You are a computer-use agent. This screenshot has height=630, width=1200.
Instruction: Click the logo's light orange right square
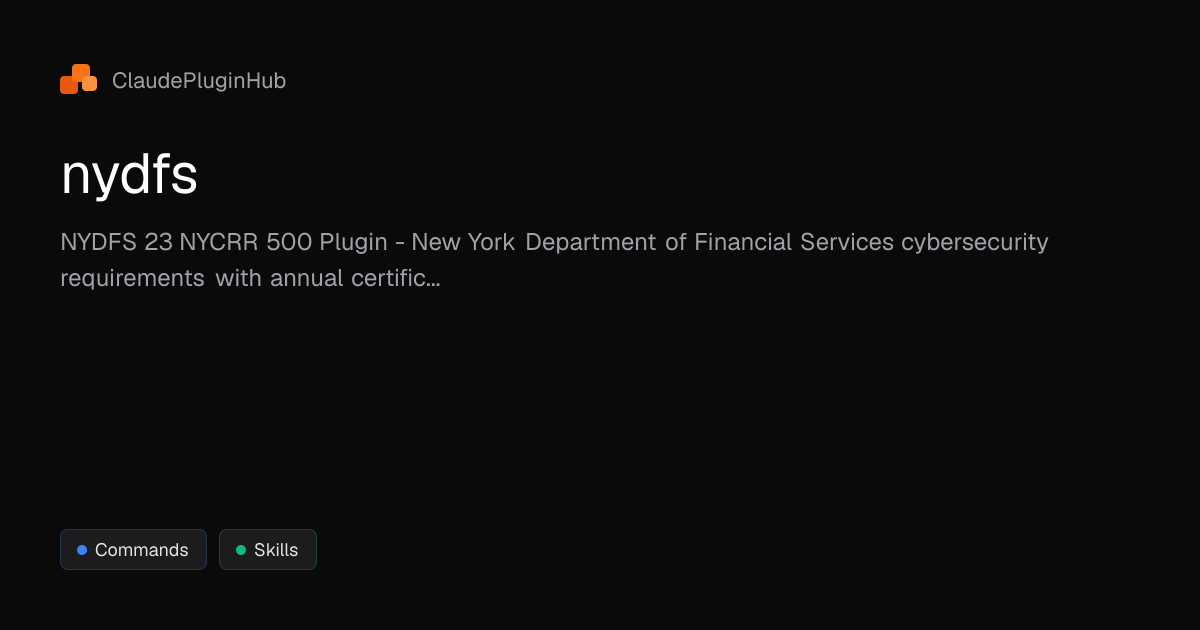(x=90, y=84)
